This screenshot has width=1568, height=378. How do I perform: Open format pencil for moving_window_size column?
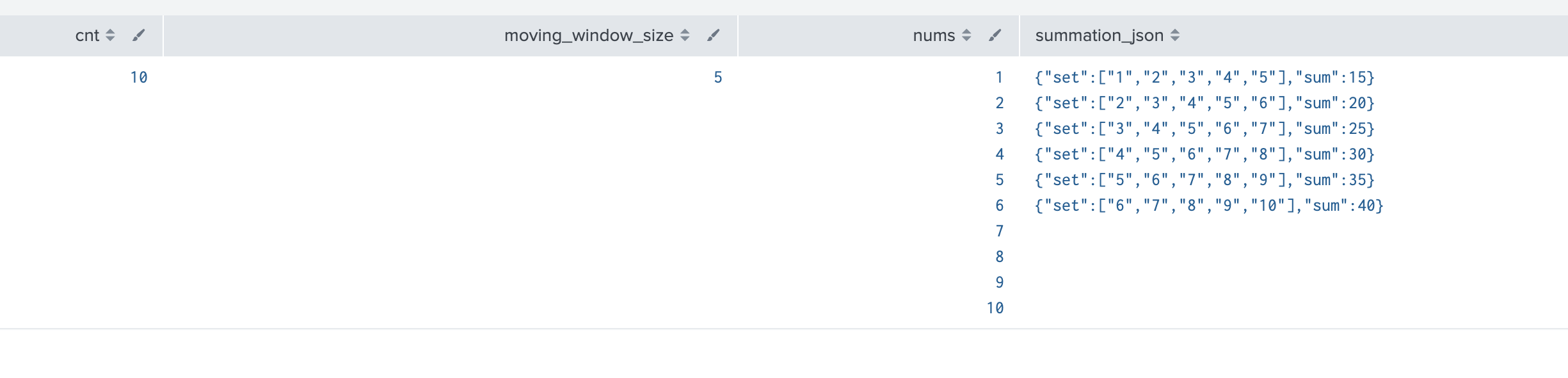click(x=713, y=35)
